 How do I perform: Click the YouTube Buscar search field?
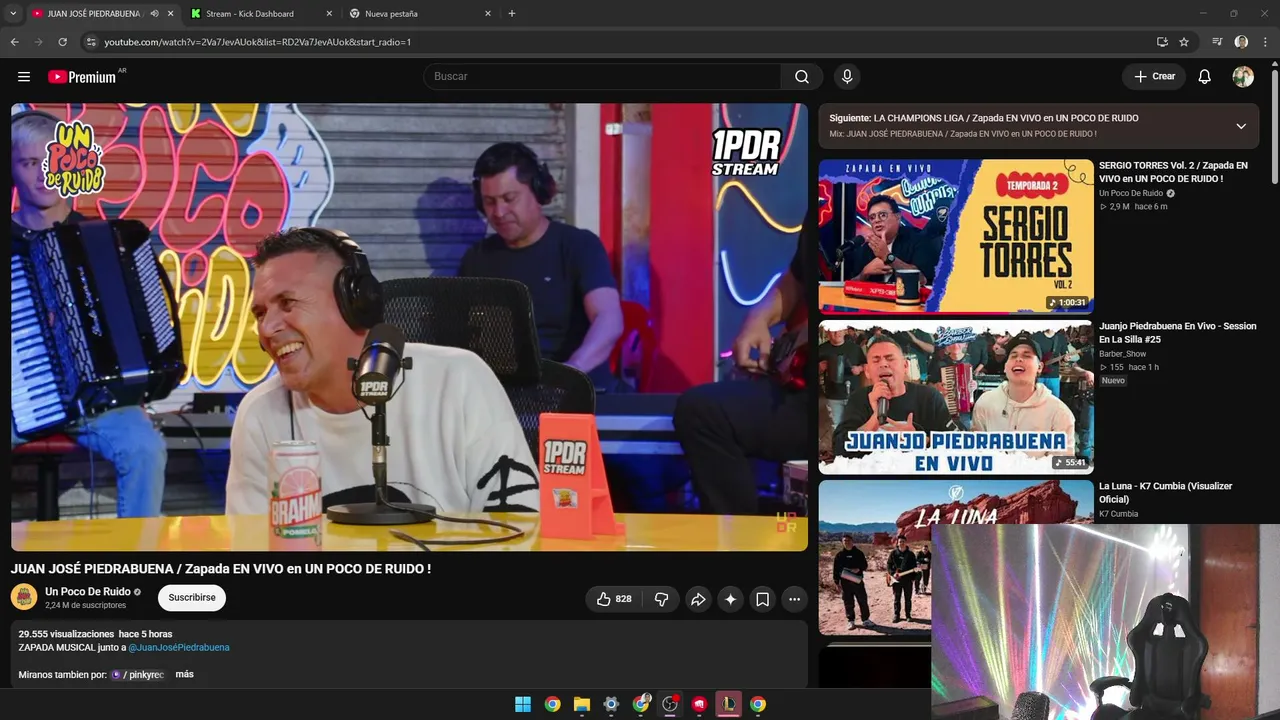602,77
